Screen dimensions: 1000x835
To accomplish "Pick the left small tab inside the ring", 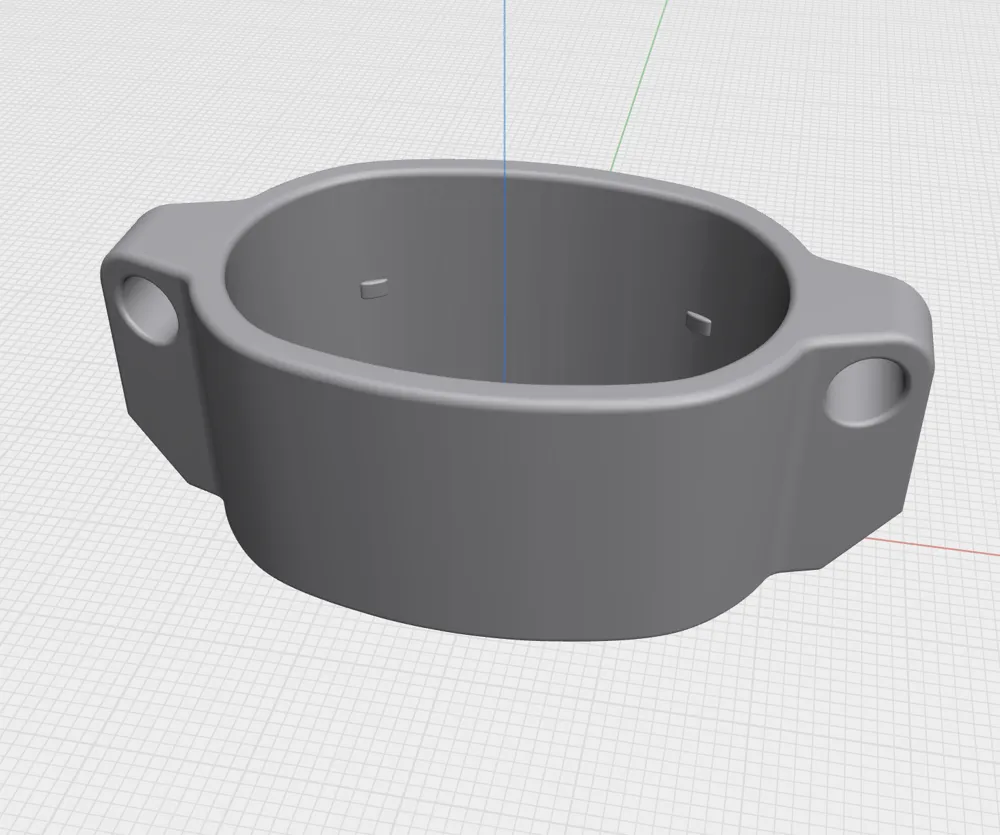I will pyautogui.click(x=374, y=289).
